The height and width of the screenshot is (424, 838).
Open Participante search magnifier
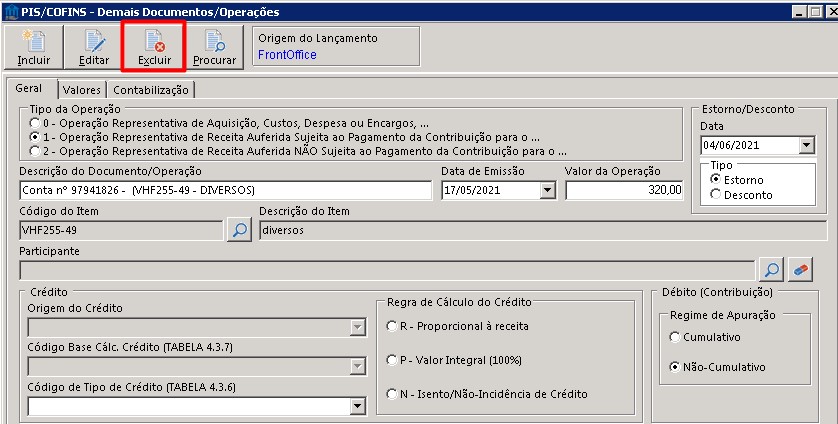click(771, 270)
